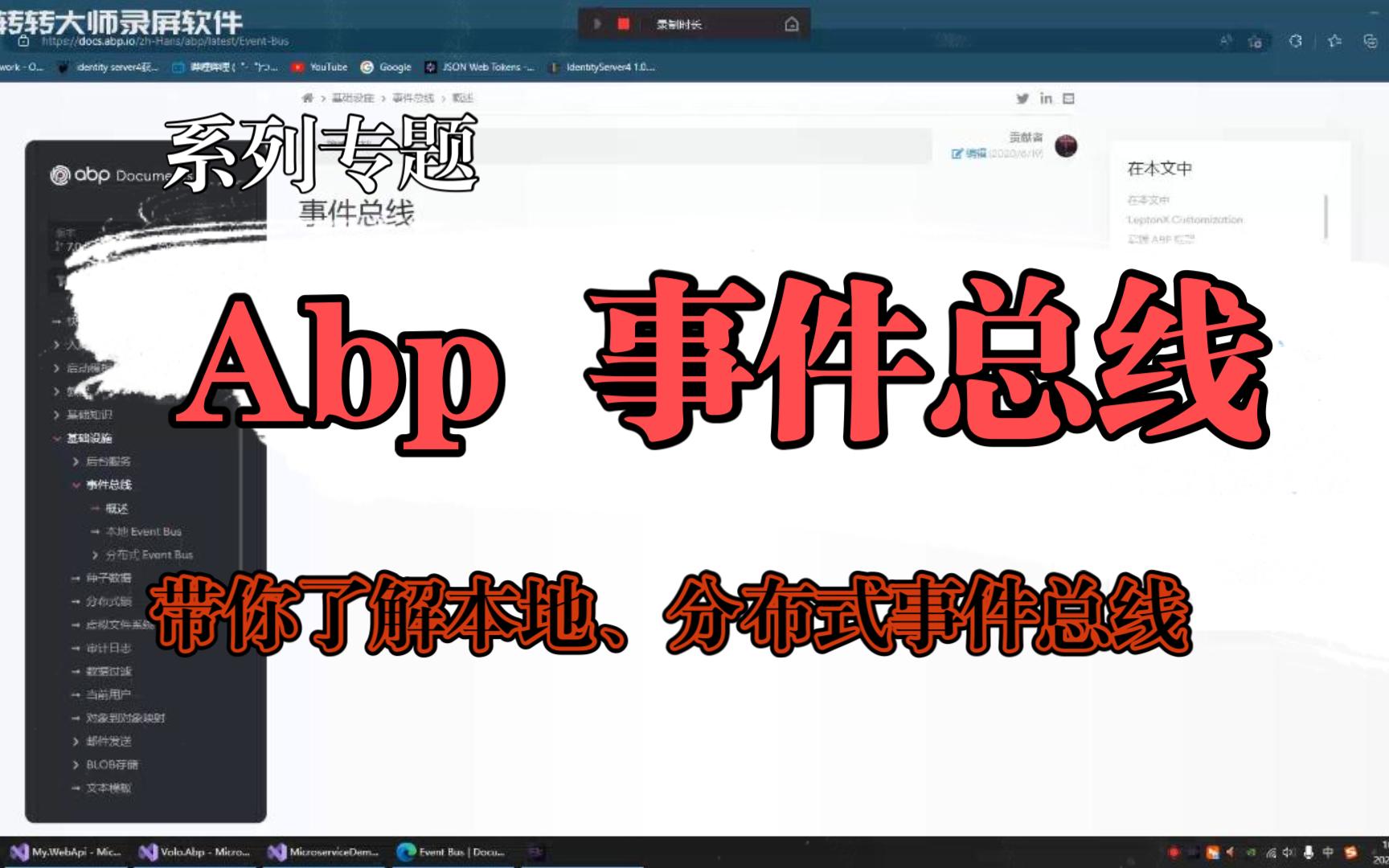Click the 中 input method indicator
1389x868 pixels.
(1328, 853)
